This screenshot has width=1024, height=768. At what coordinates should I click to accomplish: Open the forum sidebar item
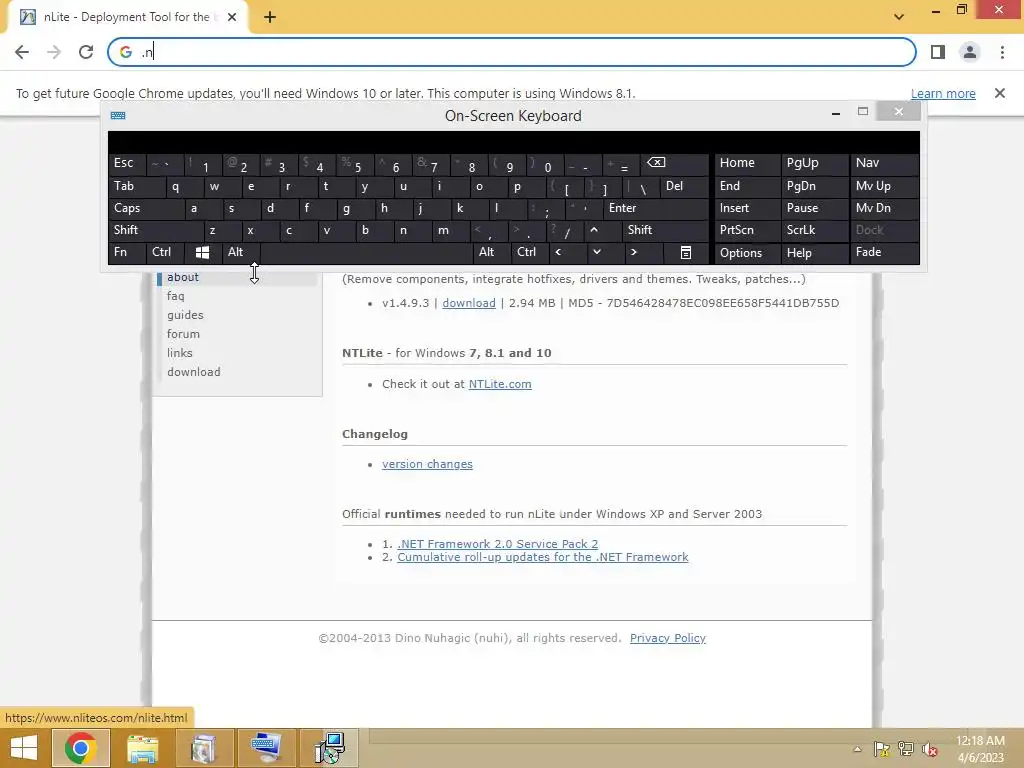(x=184, y=334)
